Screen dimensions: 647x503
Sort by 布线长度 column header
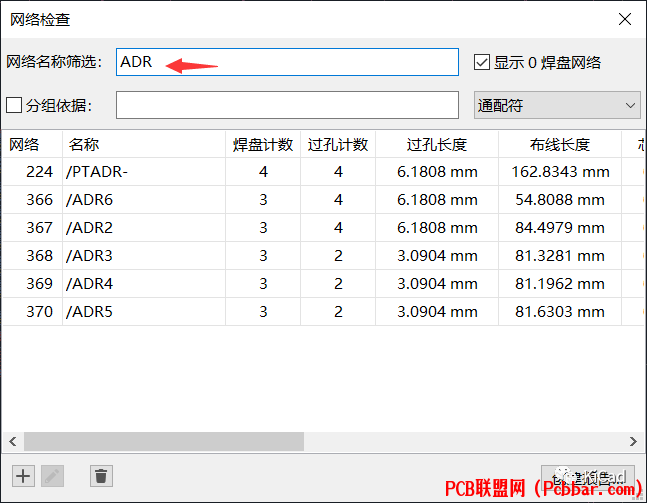560,144
